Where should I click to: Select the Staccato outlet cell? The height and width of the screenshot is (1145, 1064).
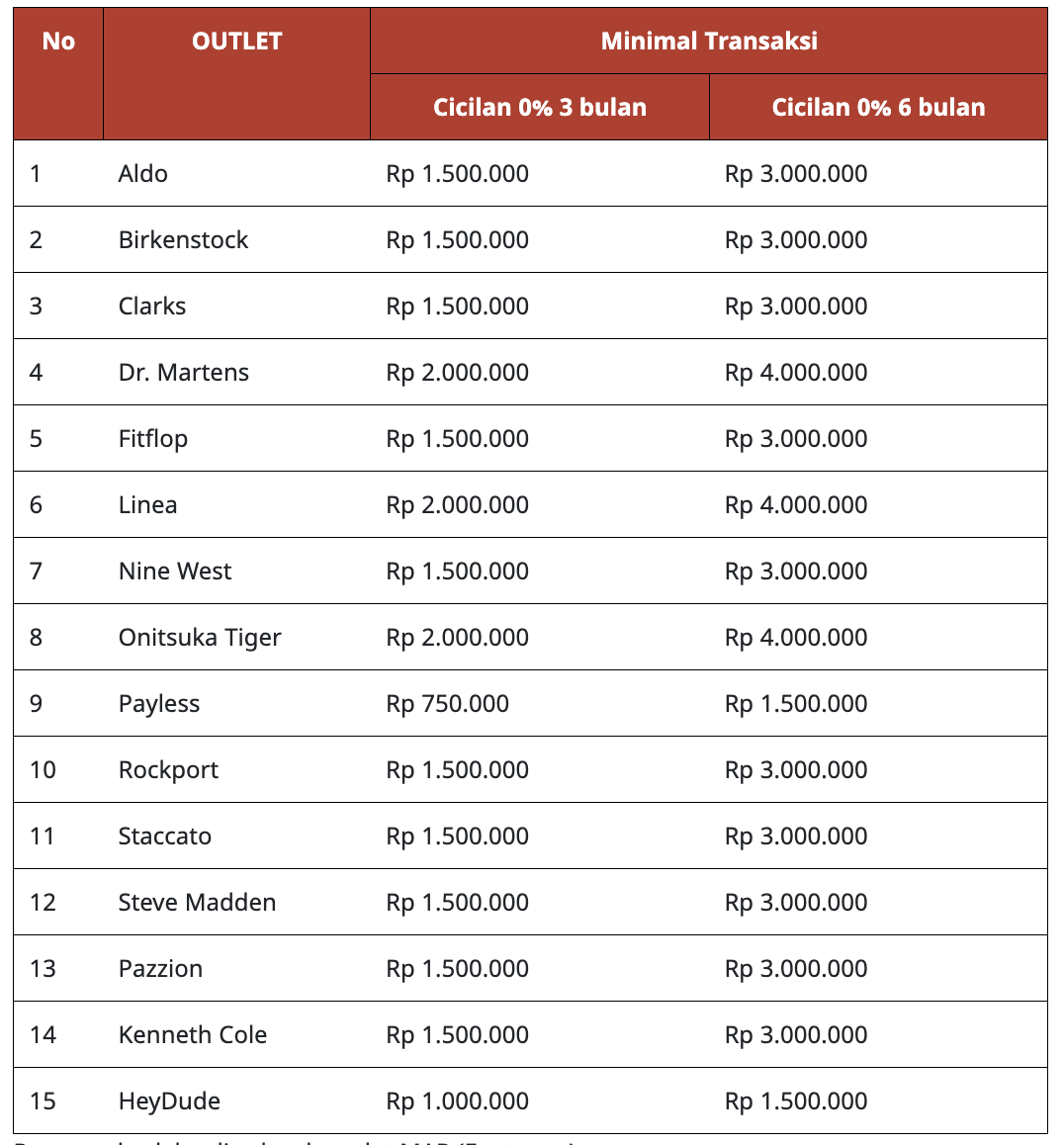coord(165,837)
